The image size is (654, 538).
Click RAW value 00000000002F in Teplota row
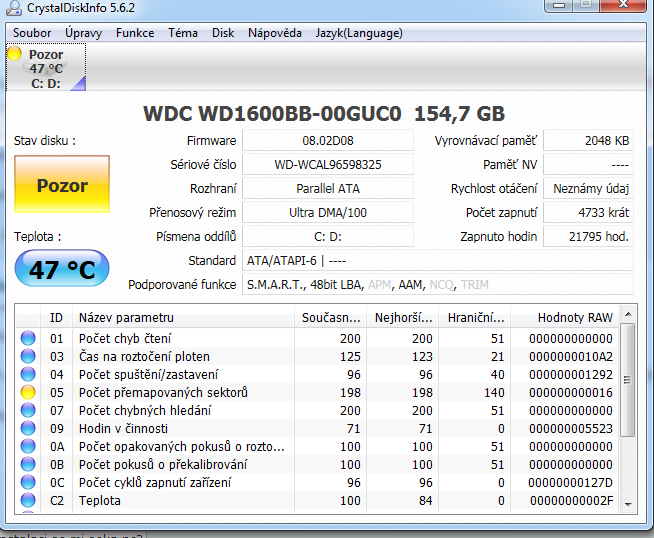click(x=571, y=500)
